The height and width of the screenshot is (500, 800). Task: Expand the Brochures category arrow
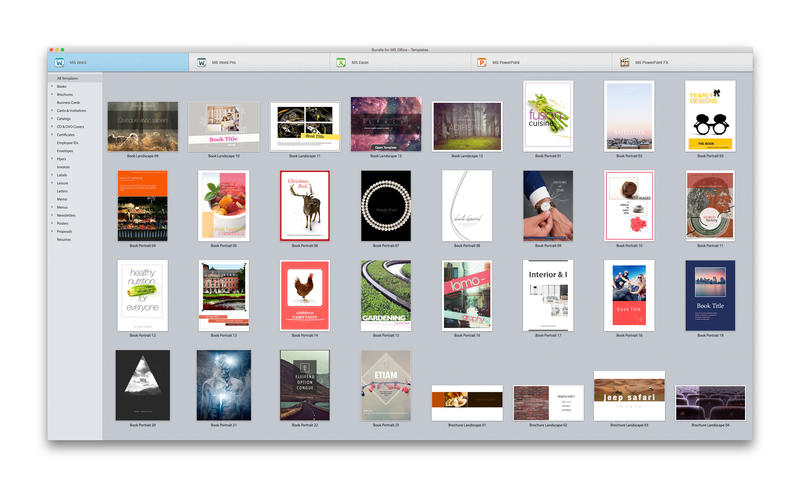[x=51, y=94]
